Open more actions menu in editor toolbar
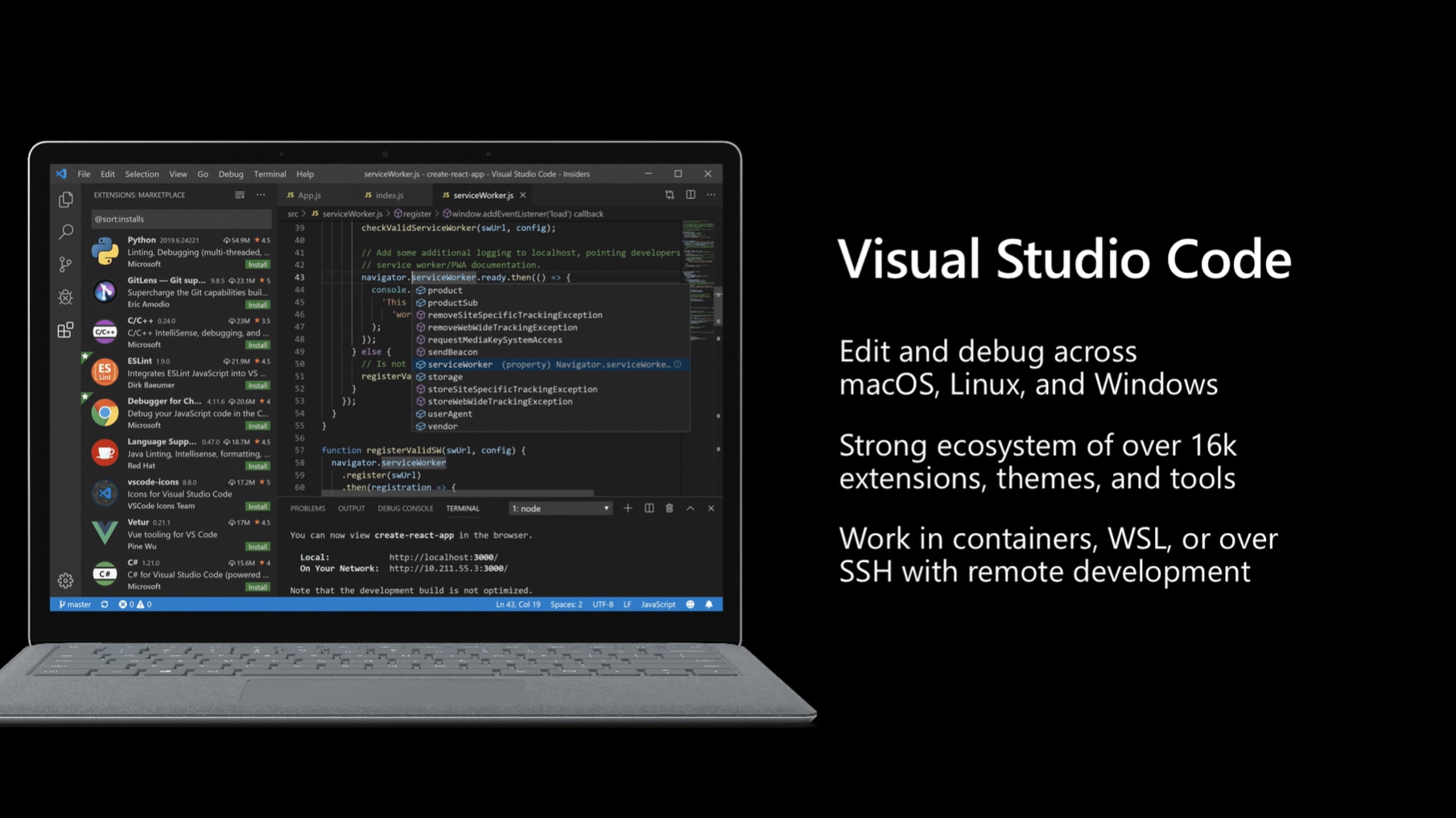The width and height of the screenshot is (1456, 818). (x=712, y=195)
